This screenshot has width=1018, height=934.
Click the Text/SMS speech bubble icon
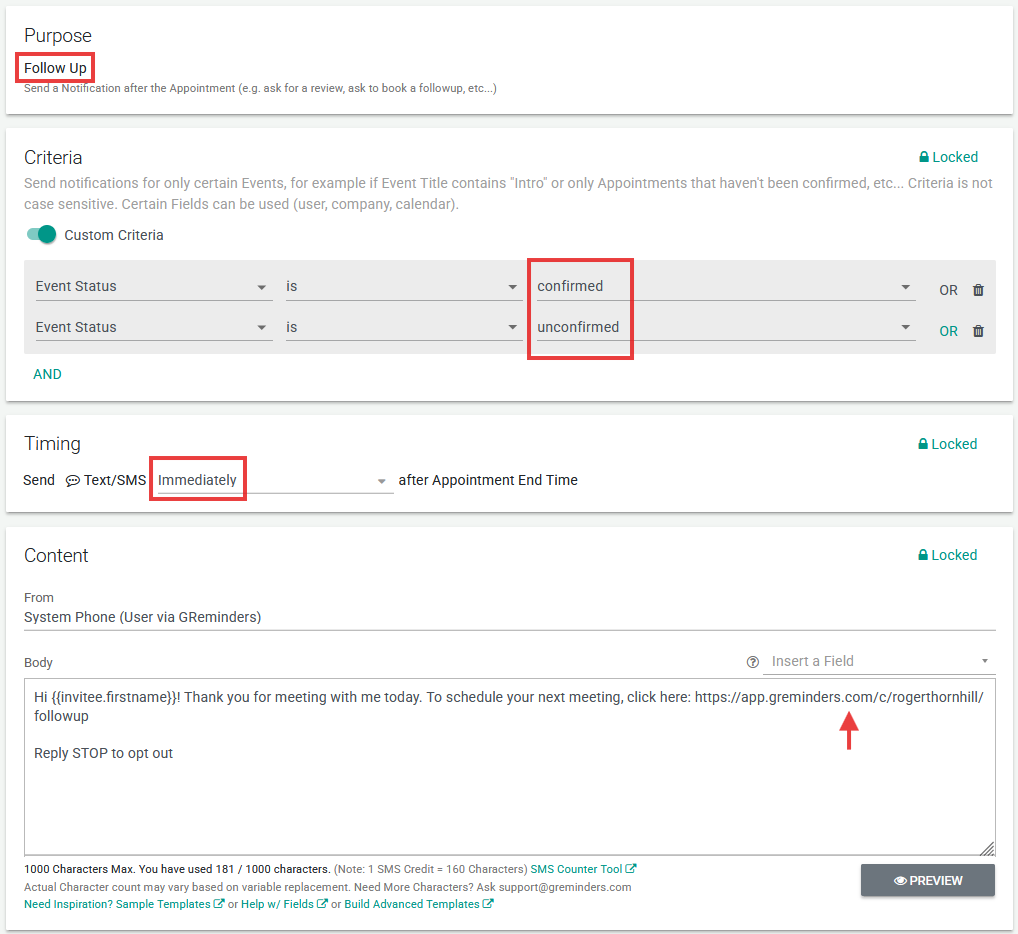[73, 481]
